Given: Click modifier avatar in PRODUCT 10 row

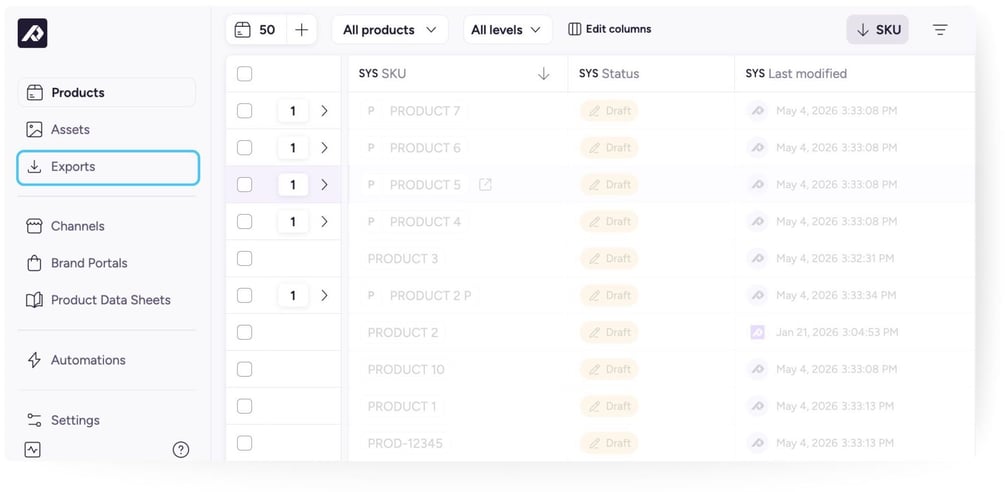Looking at the screenshot, I should click(x=757, y=369).
